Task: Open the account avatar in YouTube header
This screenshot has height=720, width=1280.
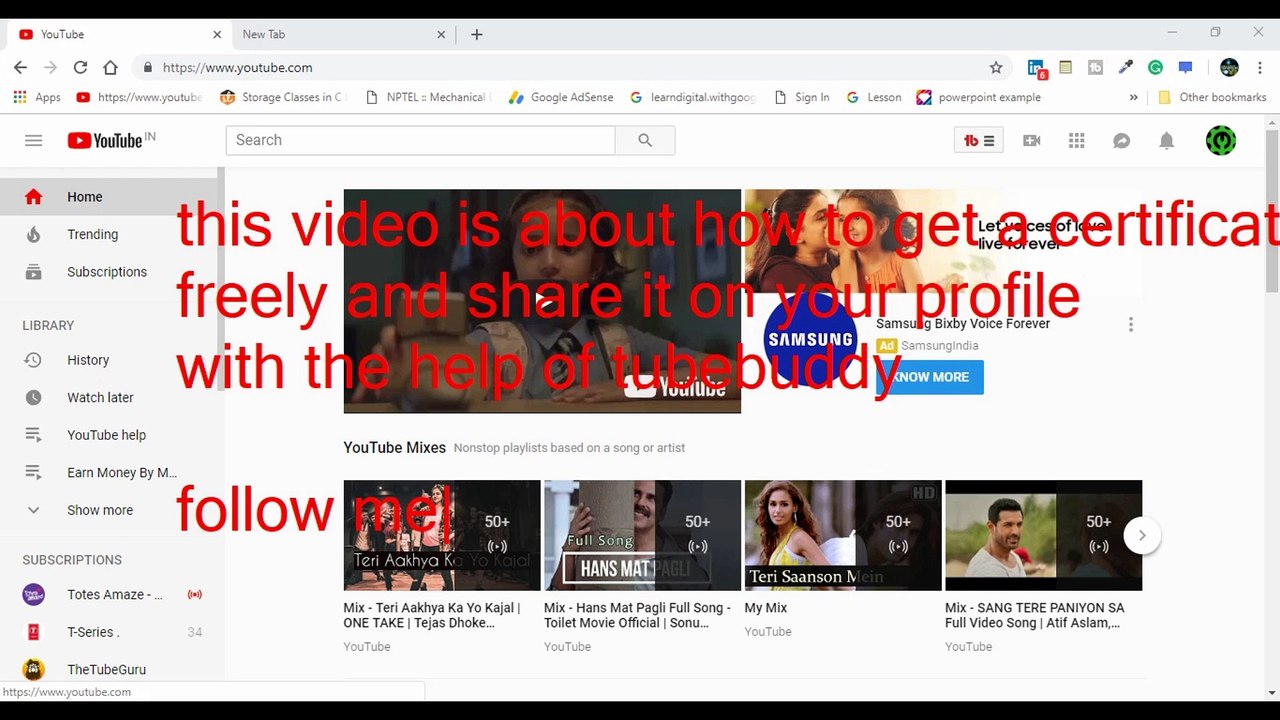Action: click(1221, 141)
